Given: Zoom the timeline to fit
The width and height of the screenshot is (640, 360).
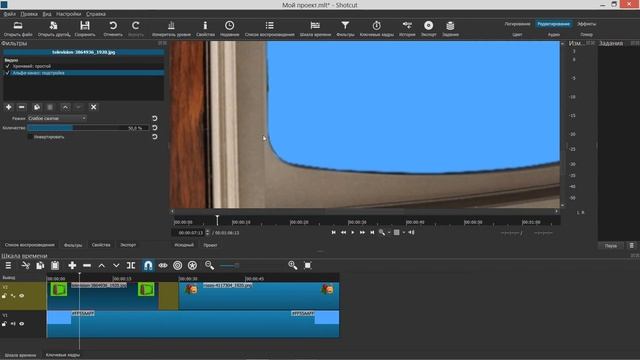Looking at the screenshot, I should 308,265.
